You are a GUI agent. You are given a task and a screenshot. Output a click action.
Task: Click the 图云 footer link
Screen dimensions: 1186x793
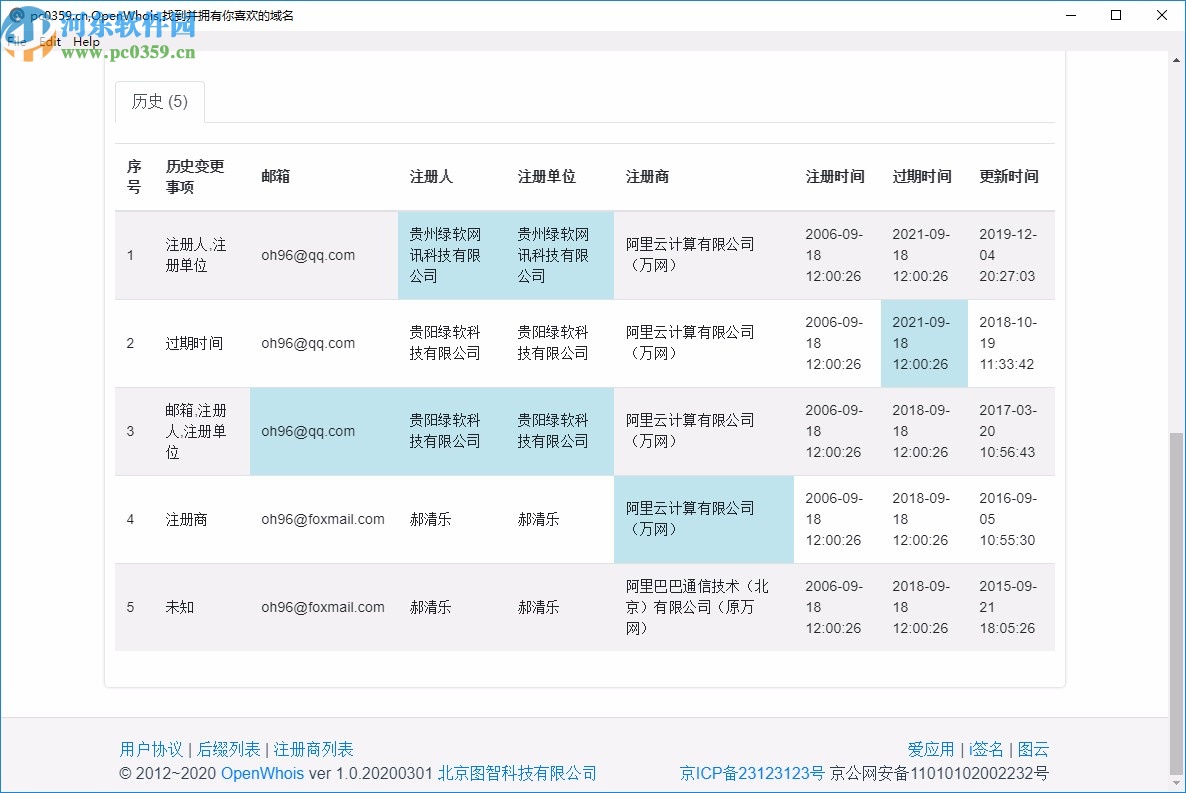[x=1033, y=748]
